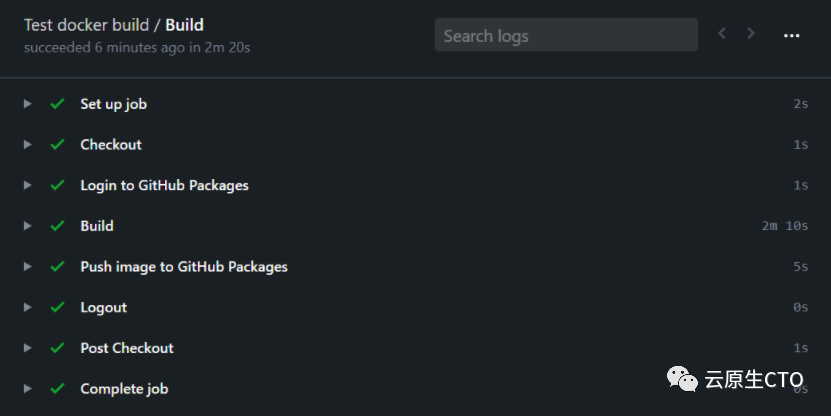Viewport: 831px width, 416px height.
Task: Click the check icon for Post Checkout
Action: pyautogui.click(x=57, y=348)
